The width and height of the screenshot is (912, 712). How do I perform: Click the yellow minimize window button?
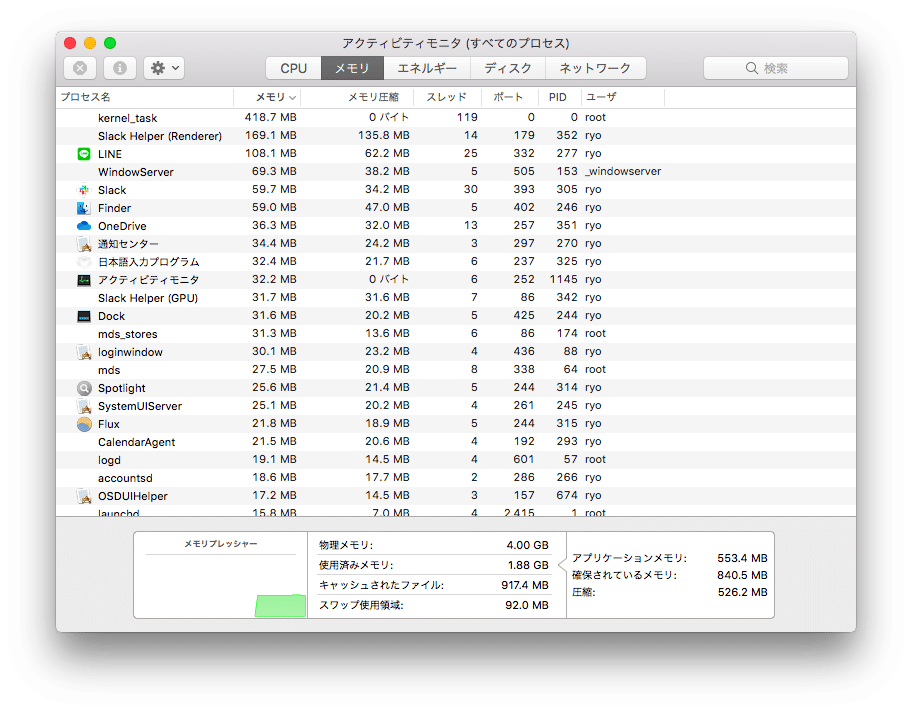pyautogui.click(x=90, y=43)
